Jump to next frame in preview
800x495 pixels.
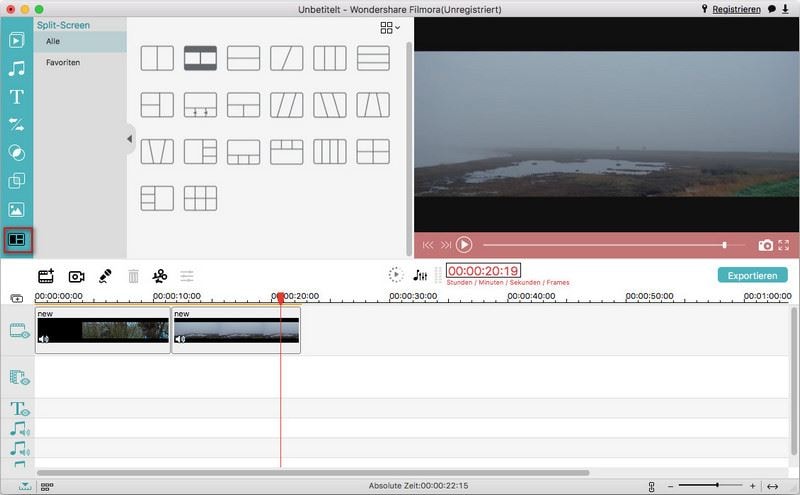tap(446, 245)
